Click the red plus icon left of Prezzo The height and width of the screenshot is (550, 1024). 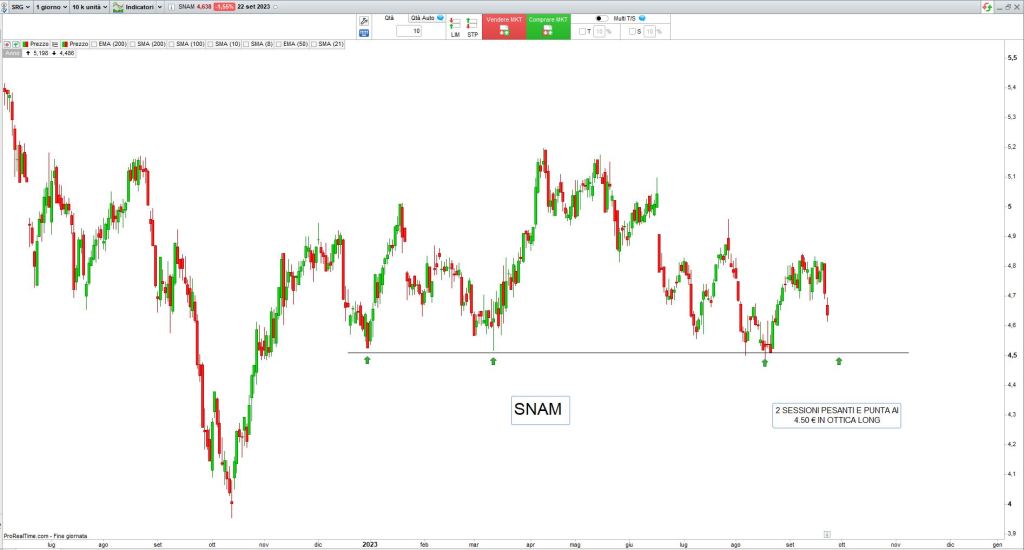click(x=7, y=44)
